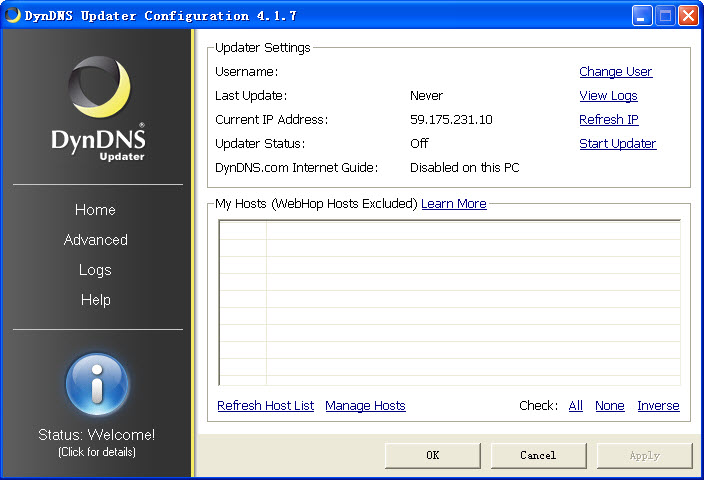
Task: Click the title bar app icon
Action: (x=13, y=15)
